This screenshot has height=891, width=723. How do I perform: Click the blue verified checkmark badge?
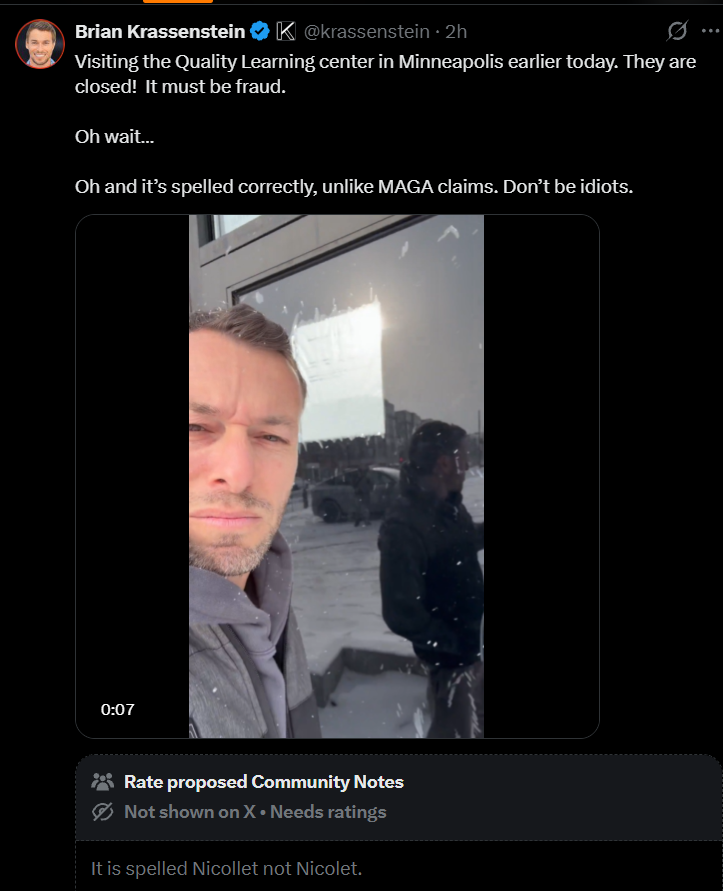260,31
